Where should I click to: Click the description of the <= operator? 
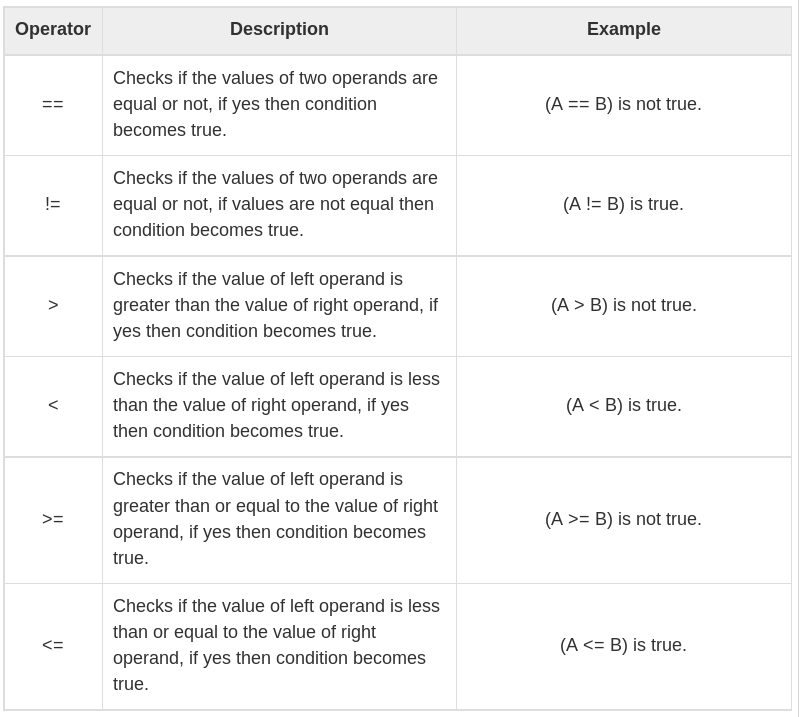click(275, 645)
